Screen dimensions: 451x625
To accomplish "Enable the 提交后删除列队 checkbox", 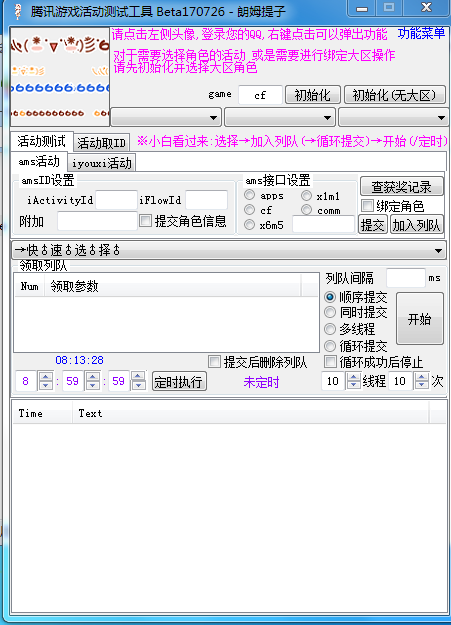I will 214,362.
